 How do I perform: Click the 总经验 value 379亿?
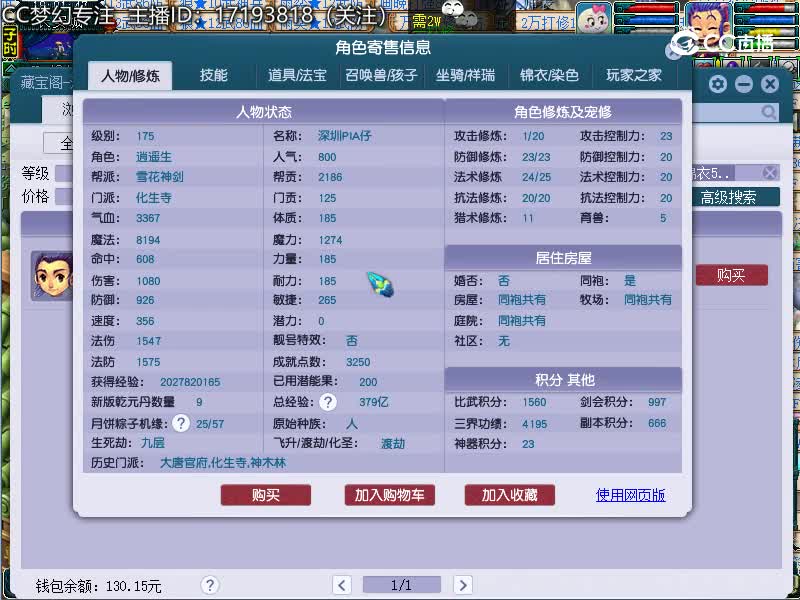(x=373, y=402)
